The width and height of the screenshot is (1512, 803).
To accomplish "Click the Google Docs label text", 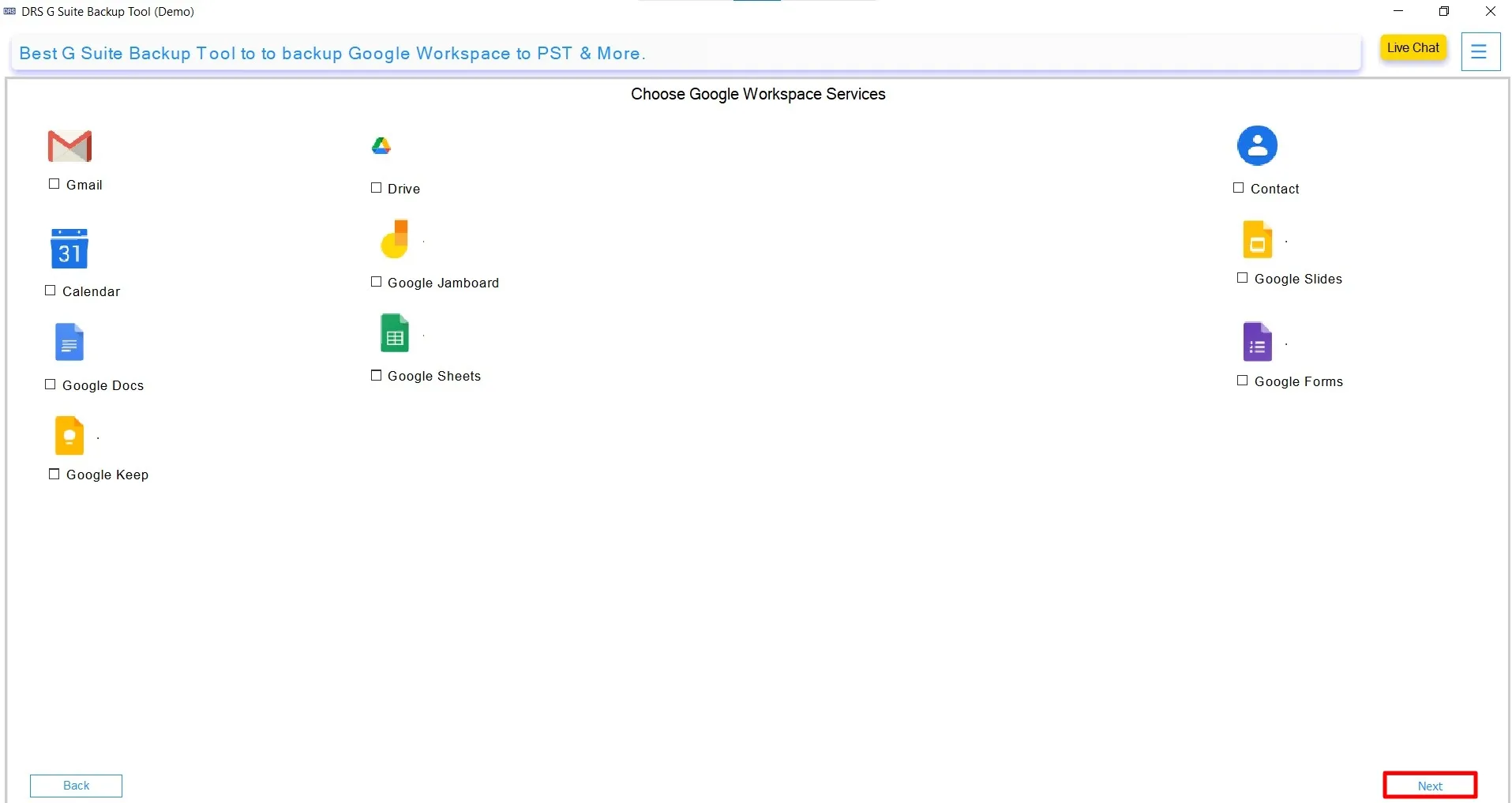I will (103, 385).
